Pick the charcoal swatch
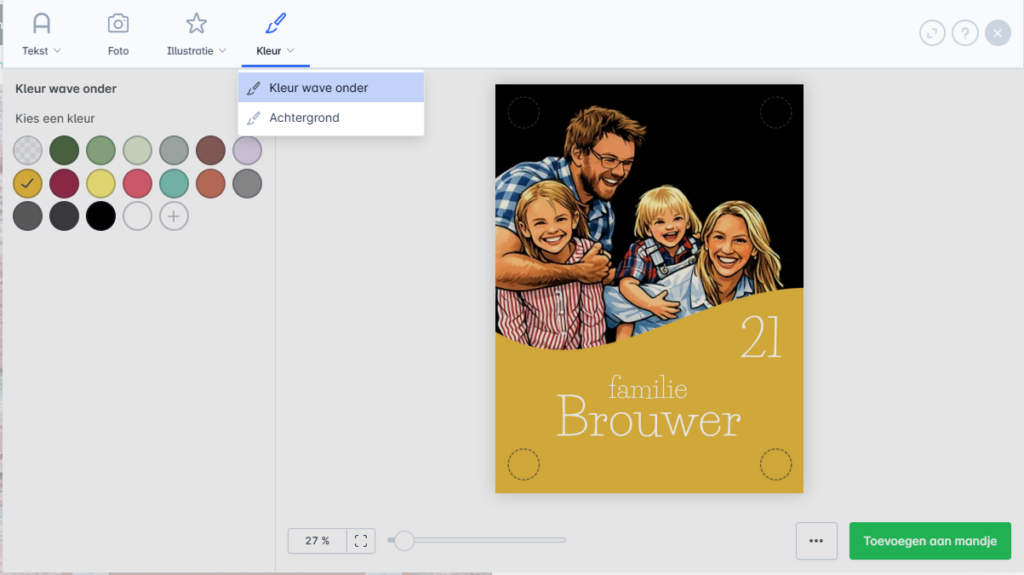This screenshot has width=1024, height=575. [64, 216]
